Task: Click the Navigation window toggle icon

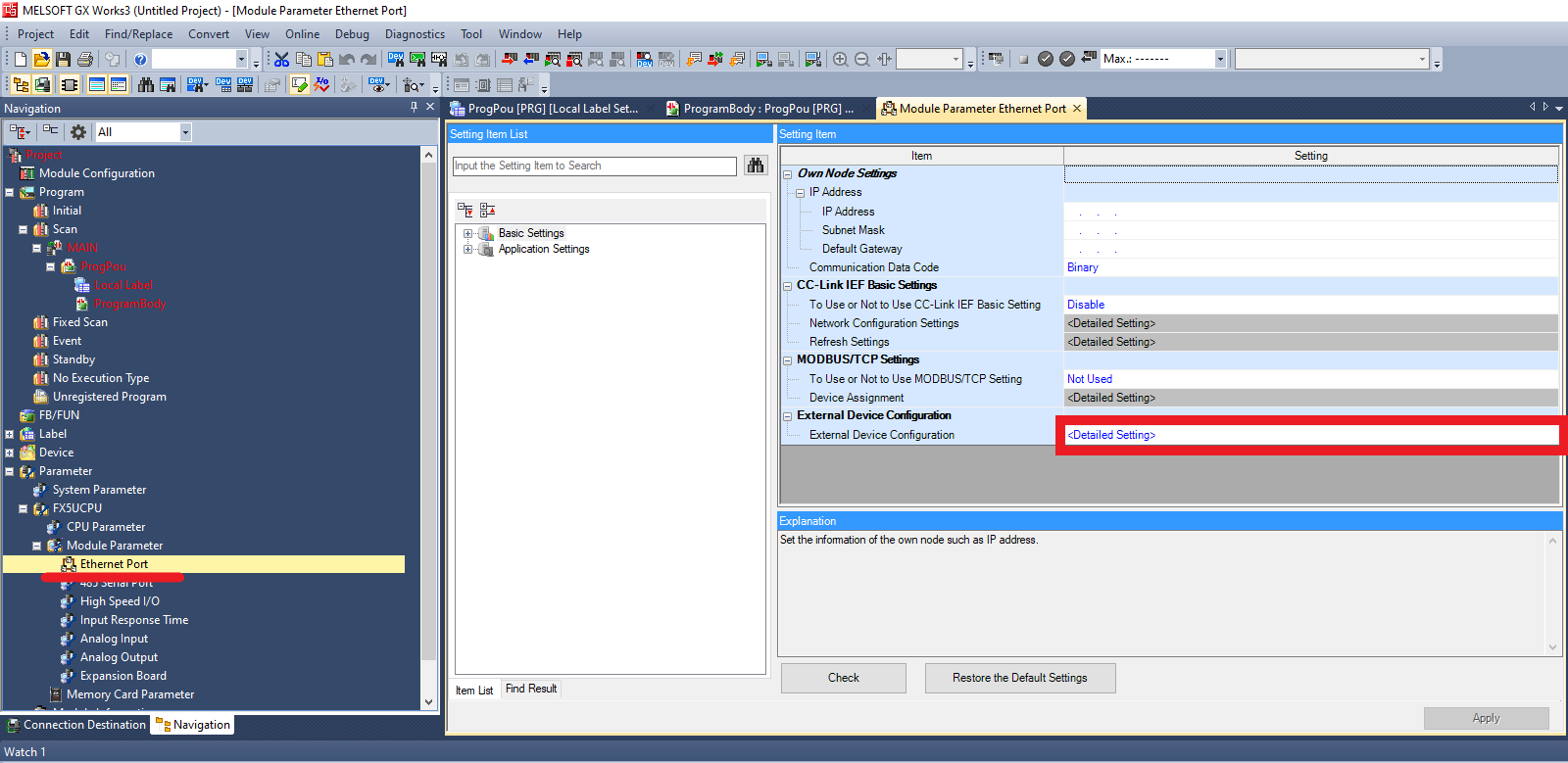Action: point(21,85)
